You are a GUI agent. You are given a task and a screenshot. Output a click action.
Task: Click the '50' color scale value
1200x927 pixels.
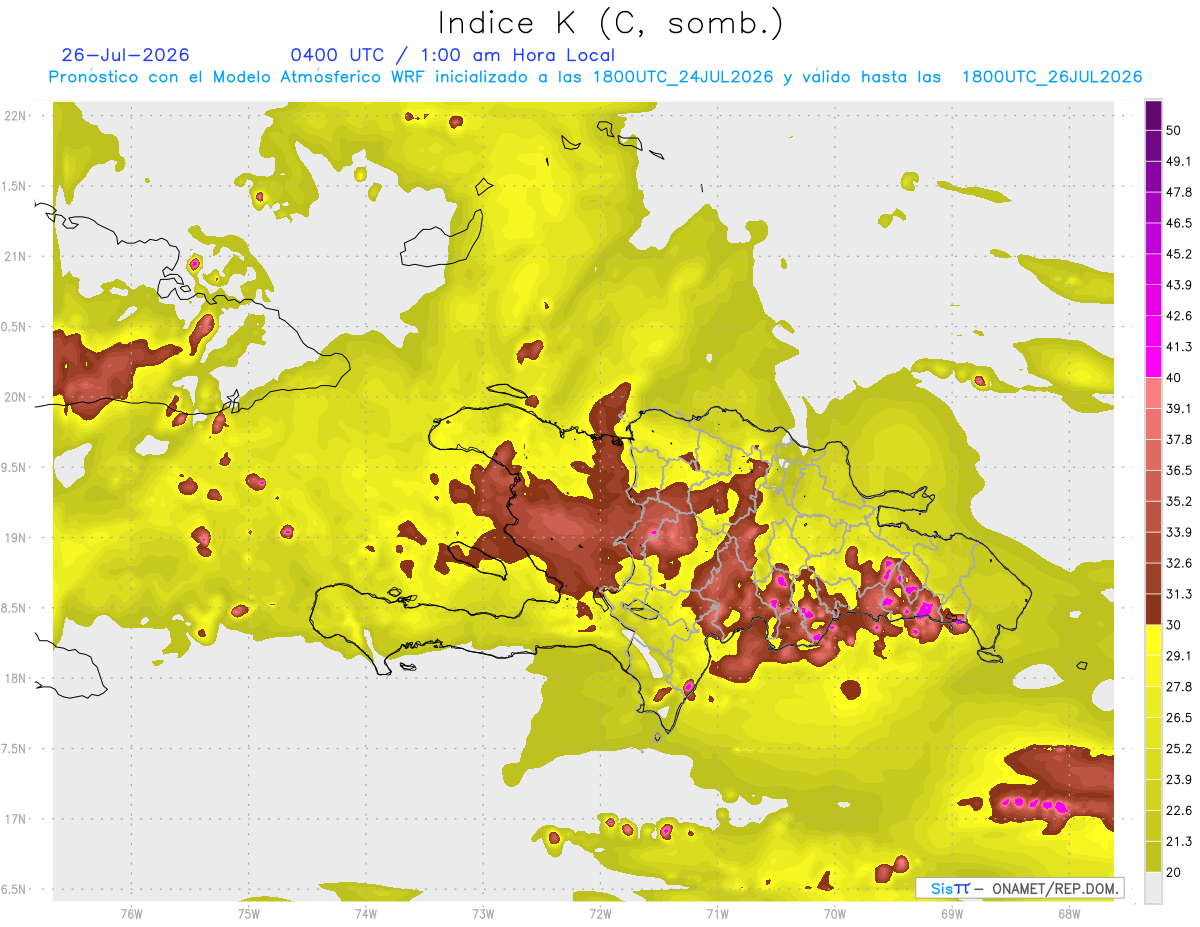click(1174, 130)
